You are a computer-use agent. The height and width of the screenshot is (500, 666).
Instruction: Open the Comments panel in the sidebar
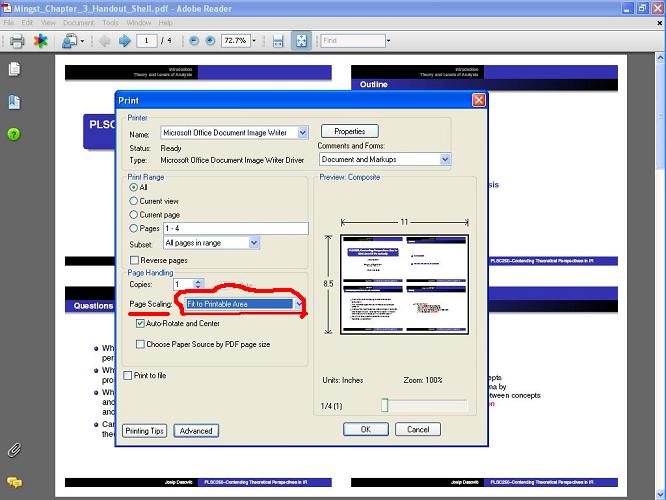pos(14,482)
